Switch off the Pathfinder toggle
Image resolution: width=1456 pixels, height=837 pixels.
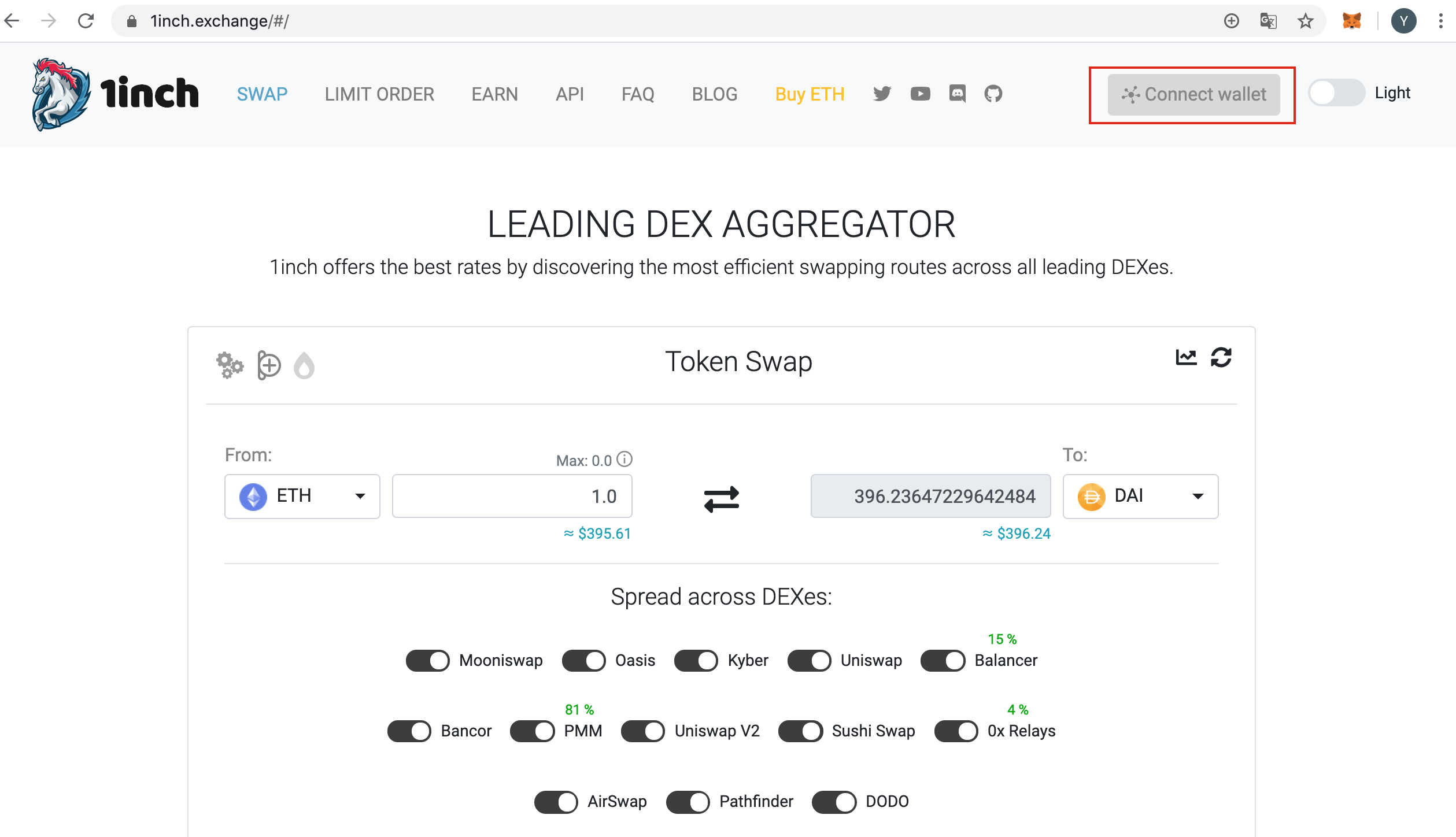tap(688, 802)
